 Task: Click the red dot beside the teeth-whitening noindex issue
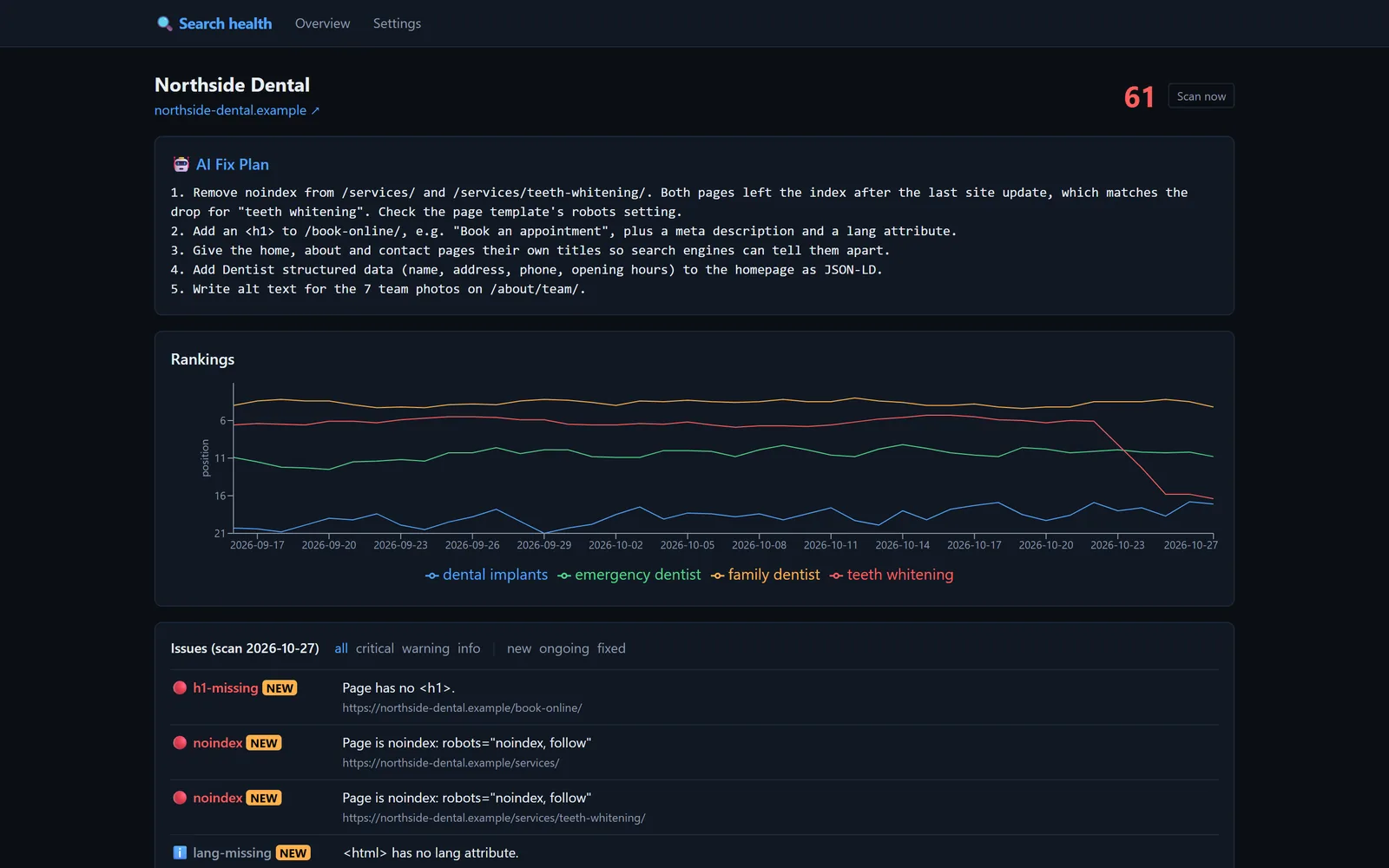pyautogui.click(x=180, y=798)
